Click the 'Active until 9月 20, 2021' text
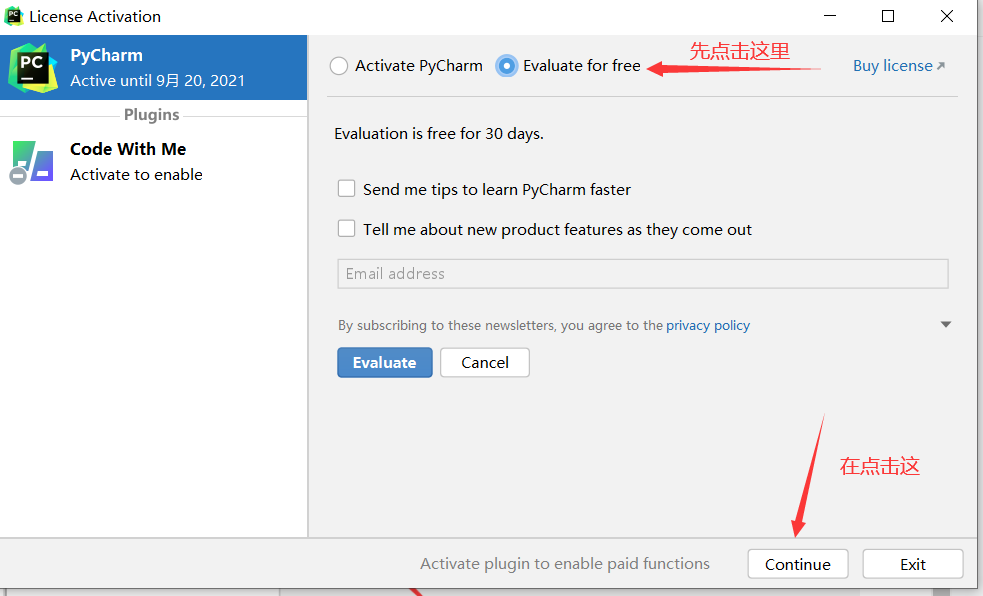983x596 pixels. pos(157,81)
